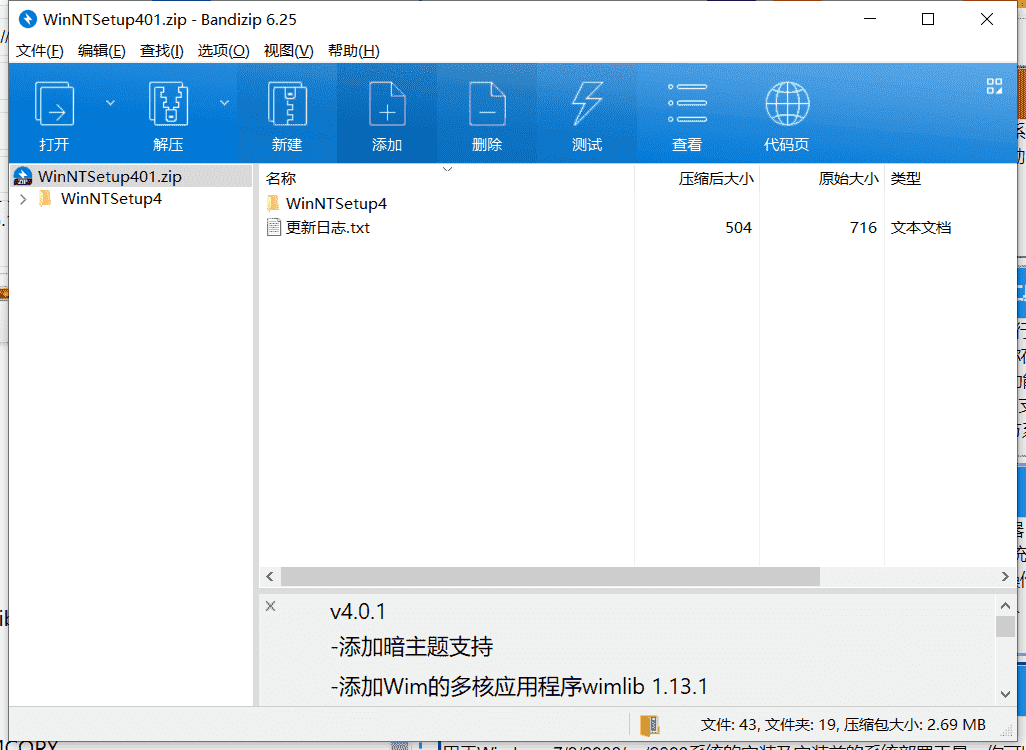Open the 视图(V) menu

pyautogui.click(x=288, y=51)
